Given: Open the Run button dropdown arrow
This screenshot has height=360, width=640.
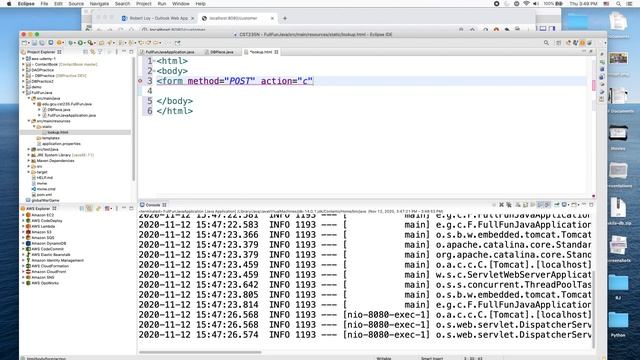Looking at the screenshot, I should point(85,43).
